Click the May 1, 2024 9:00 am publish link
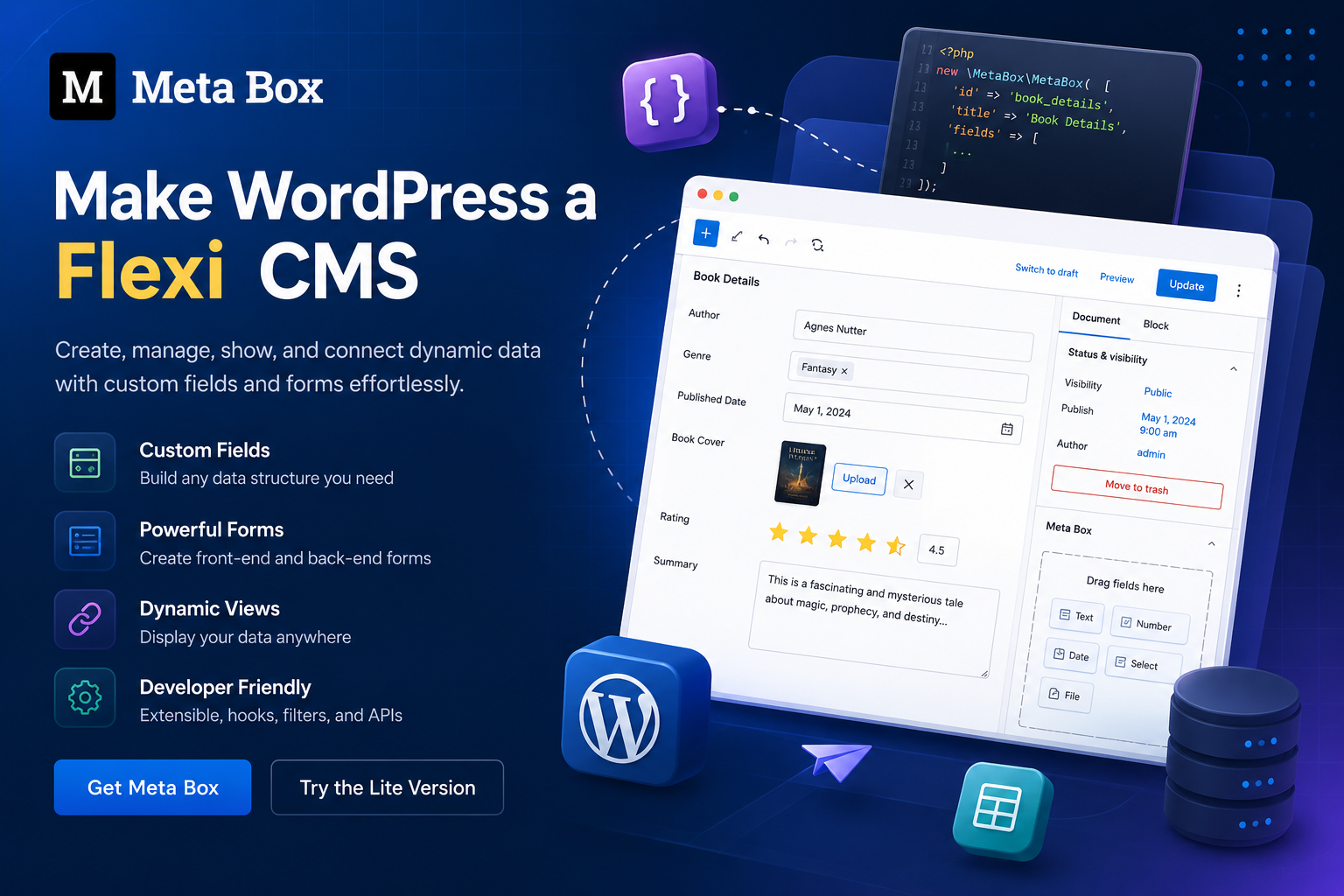 [x=1168, y=425]
